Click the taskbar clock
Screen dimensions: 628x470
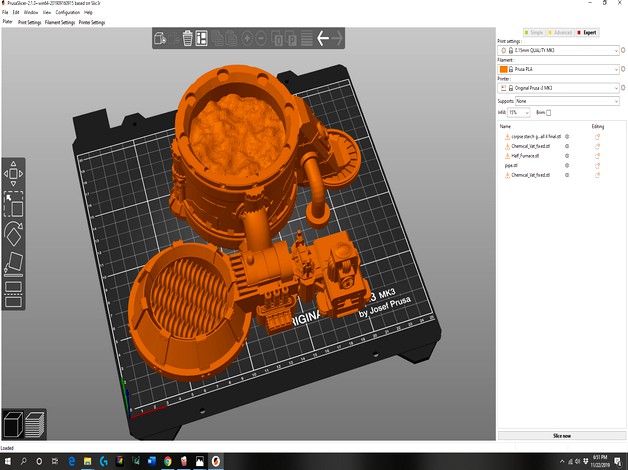coord(600,461)
